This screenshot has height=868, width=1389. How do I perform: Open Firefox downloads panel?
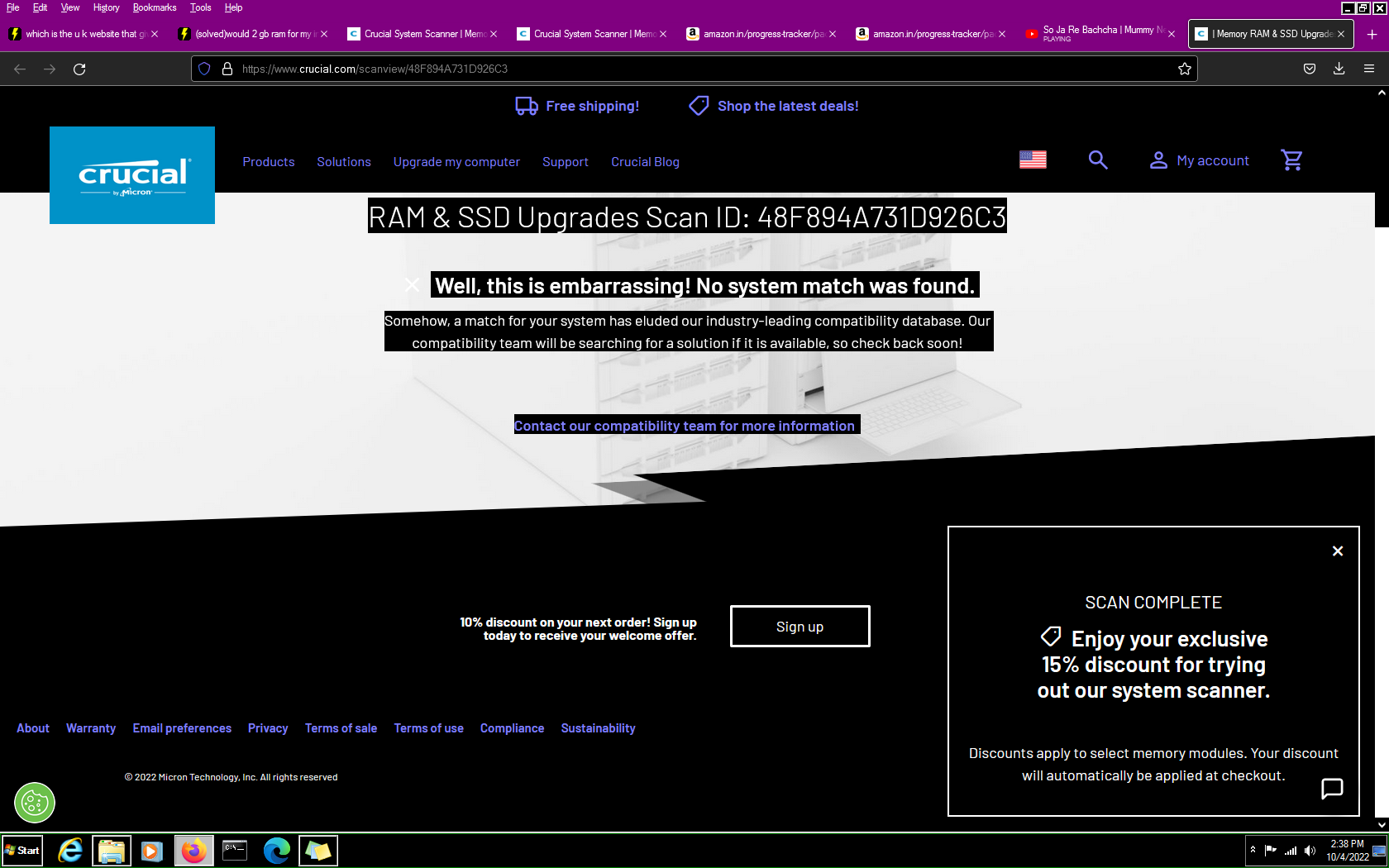pyautogui.click(x=1339, y=69)
